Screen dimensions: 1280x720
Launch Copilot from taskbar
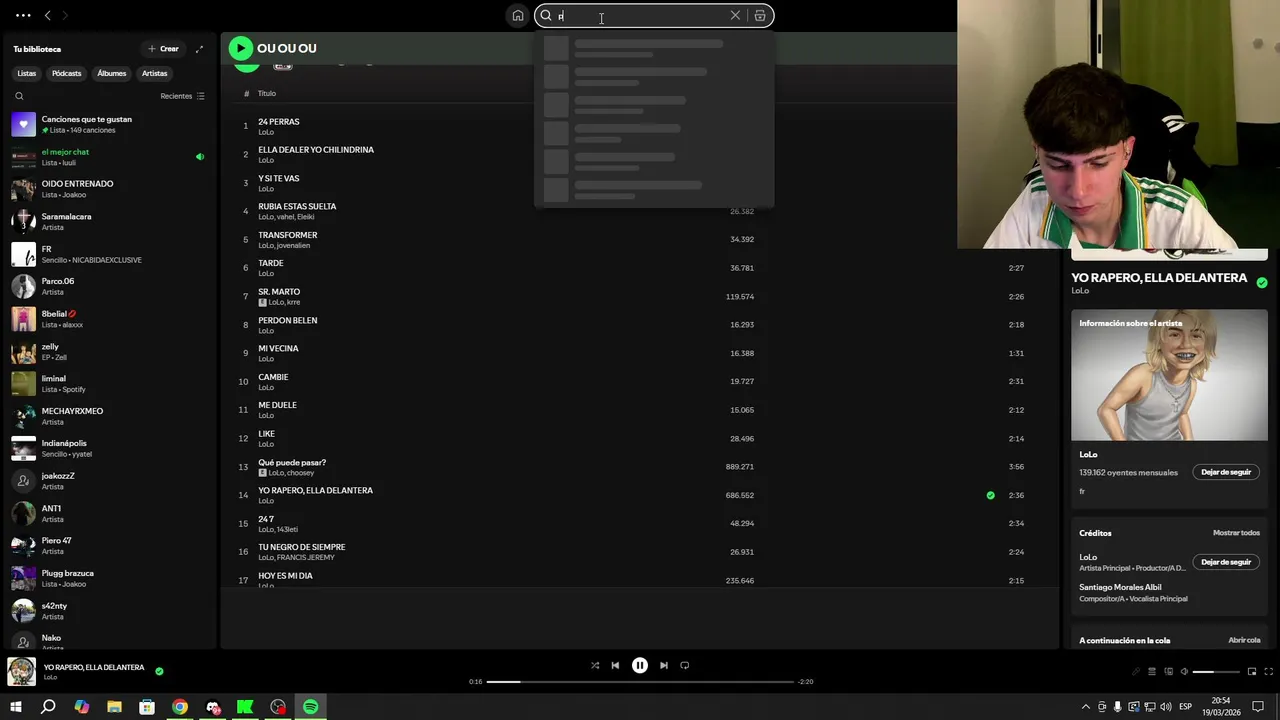click(x=82, y=707)
